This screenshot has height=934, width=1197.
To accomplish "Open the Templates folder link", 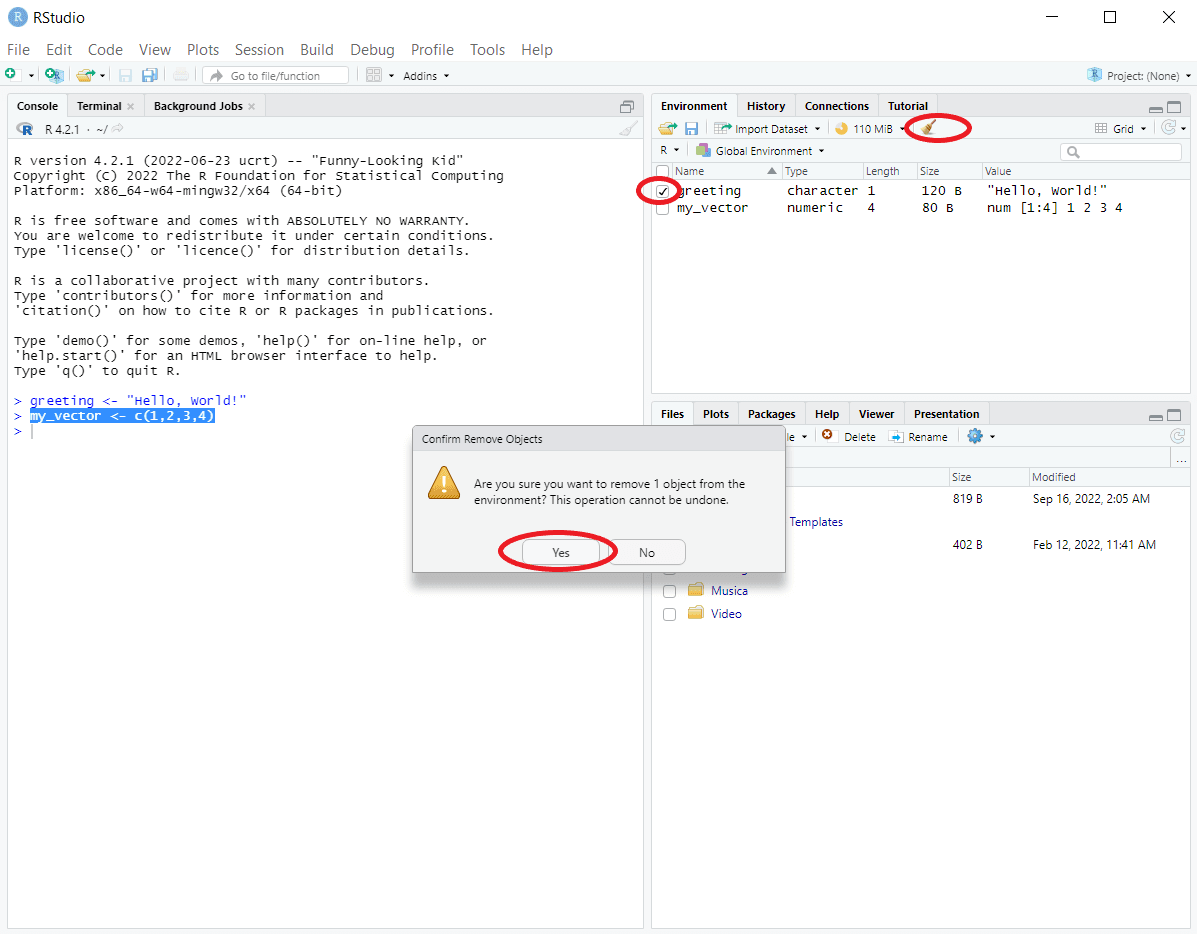I will click(x=816, y=522).
